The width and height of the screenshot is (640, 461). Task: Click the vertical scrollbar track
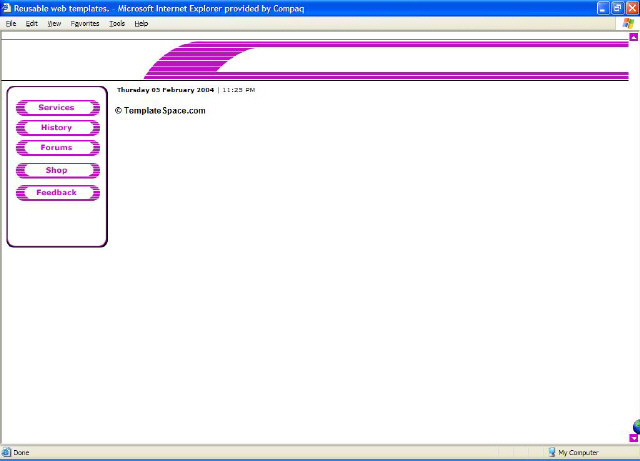click(x=634, y=230)
